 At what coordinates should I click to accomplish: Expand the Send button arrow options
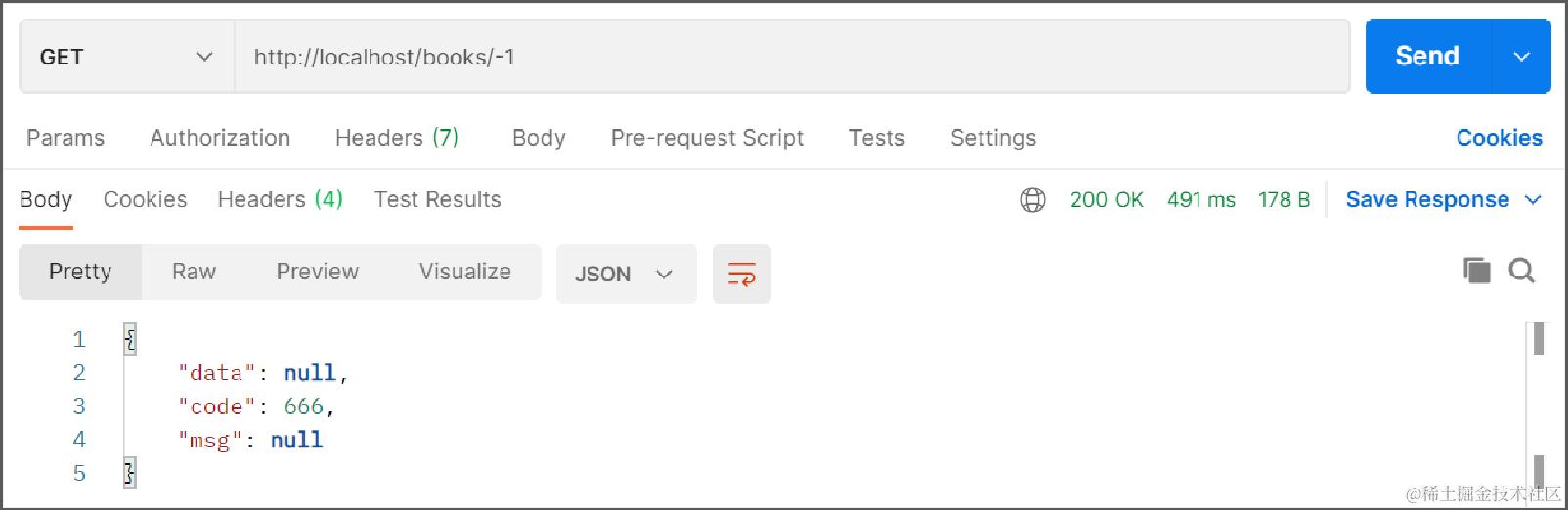(x=1521, y=57)
